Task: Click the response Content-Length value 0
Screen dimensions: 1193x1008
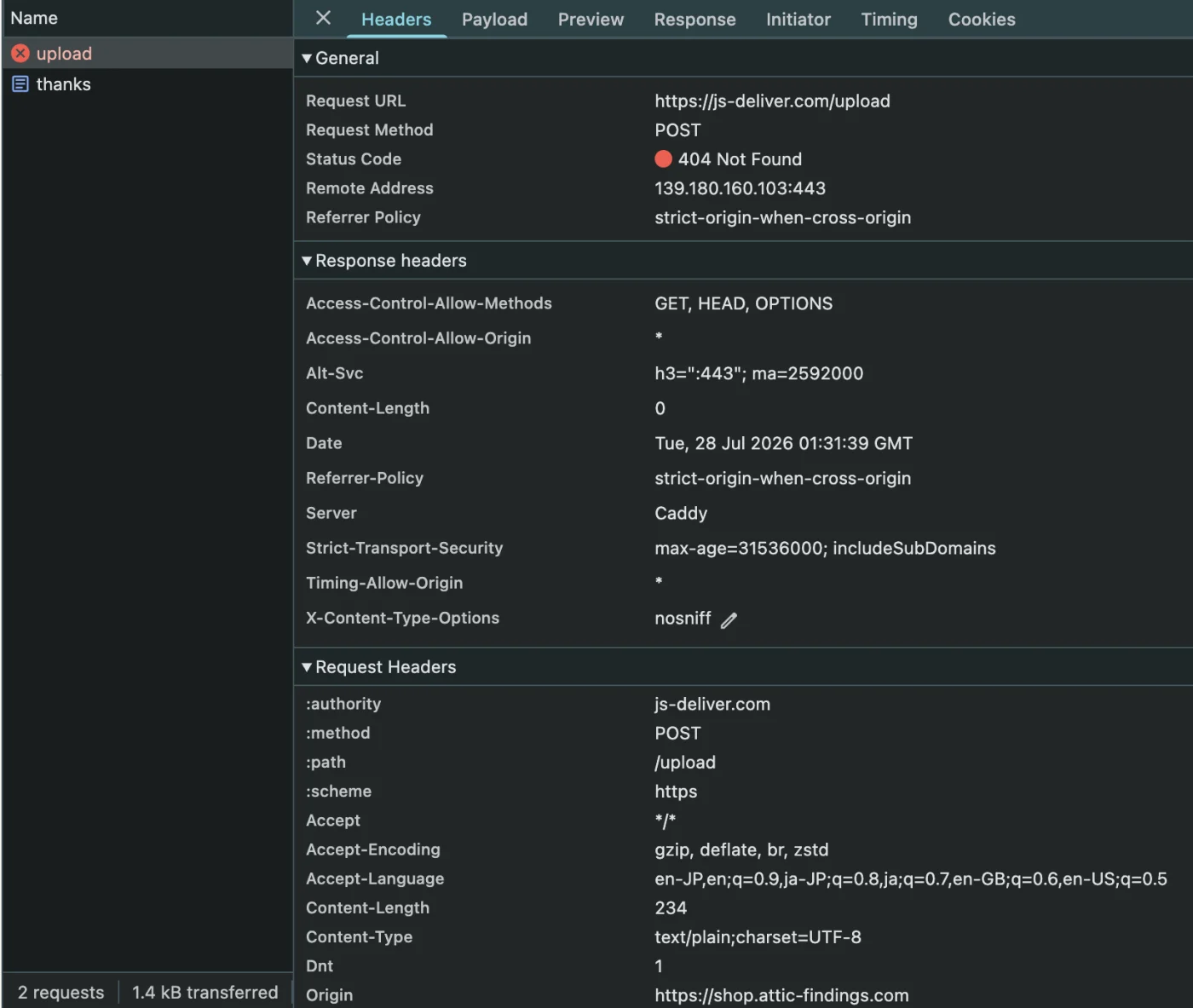Action: click(660, 409)
